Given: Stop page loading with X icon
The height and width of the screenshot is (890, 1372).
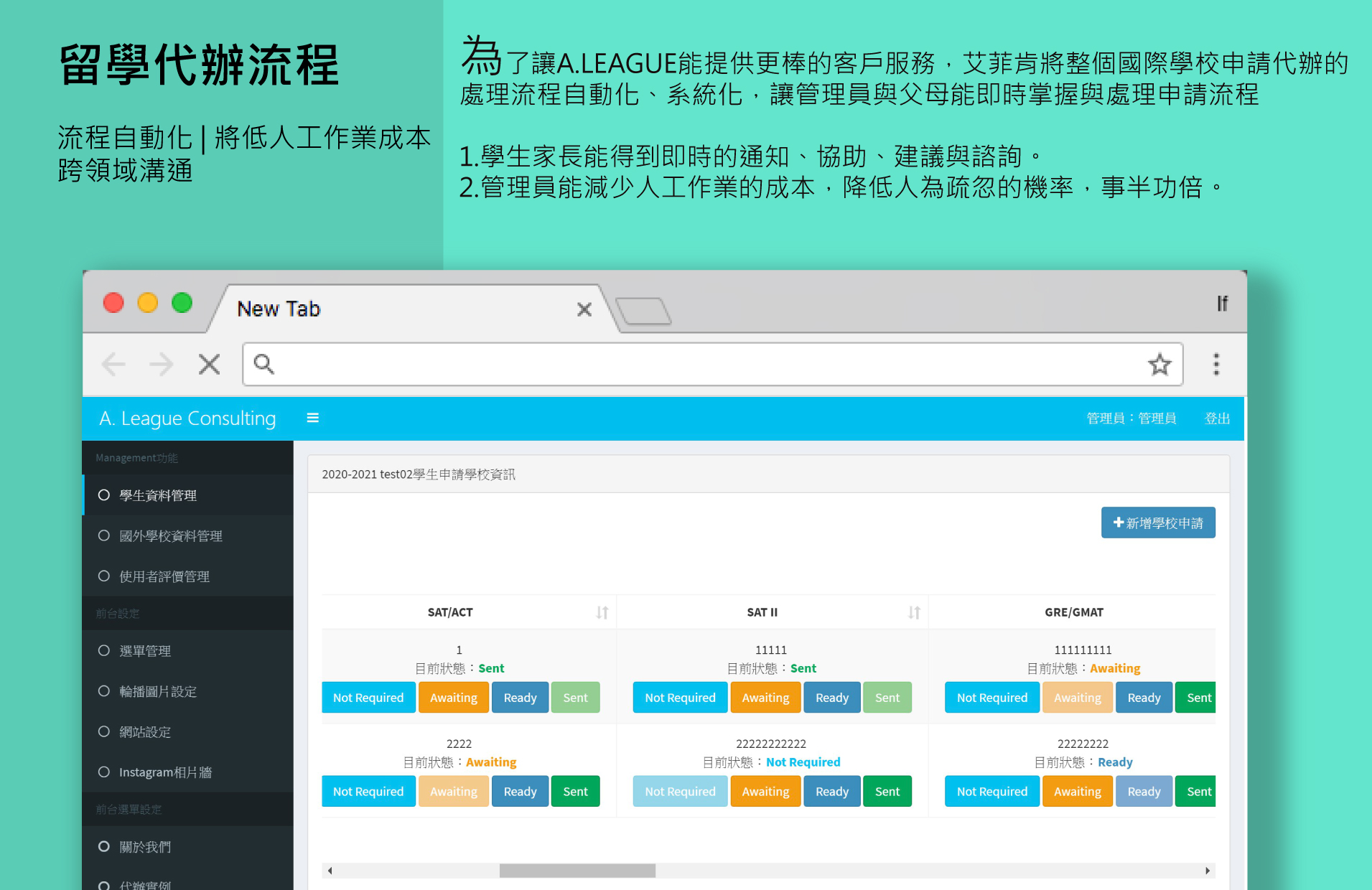Looking at the screenshot, I should (x=209, y=365).
